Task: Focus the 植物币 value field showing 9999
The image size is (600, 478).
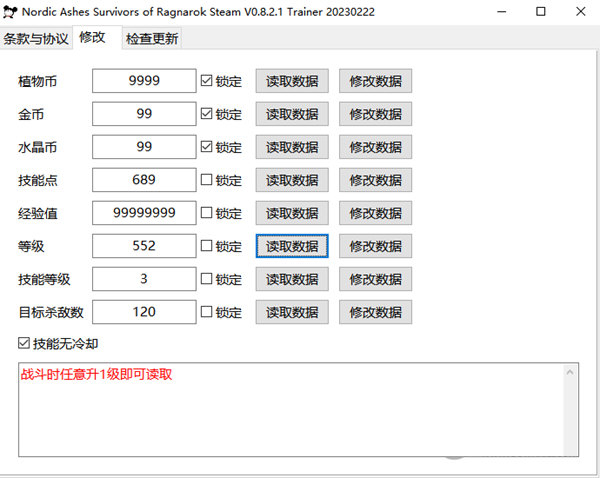Action: pos(144,81)
